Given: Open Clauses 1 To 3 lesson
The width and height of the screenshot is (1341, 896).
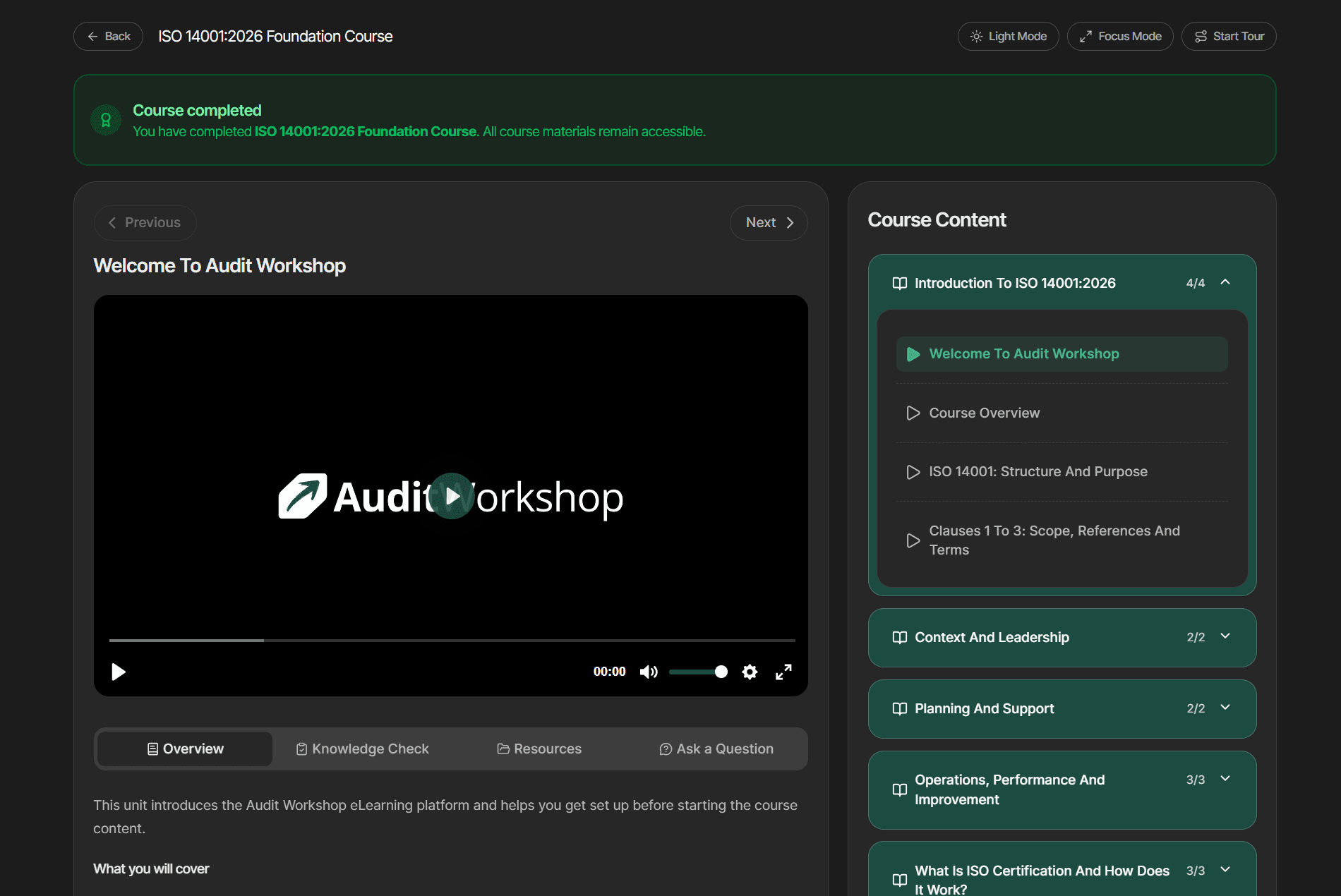Looking at the screenshot, I should 1062,540.
